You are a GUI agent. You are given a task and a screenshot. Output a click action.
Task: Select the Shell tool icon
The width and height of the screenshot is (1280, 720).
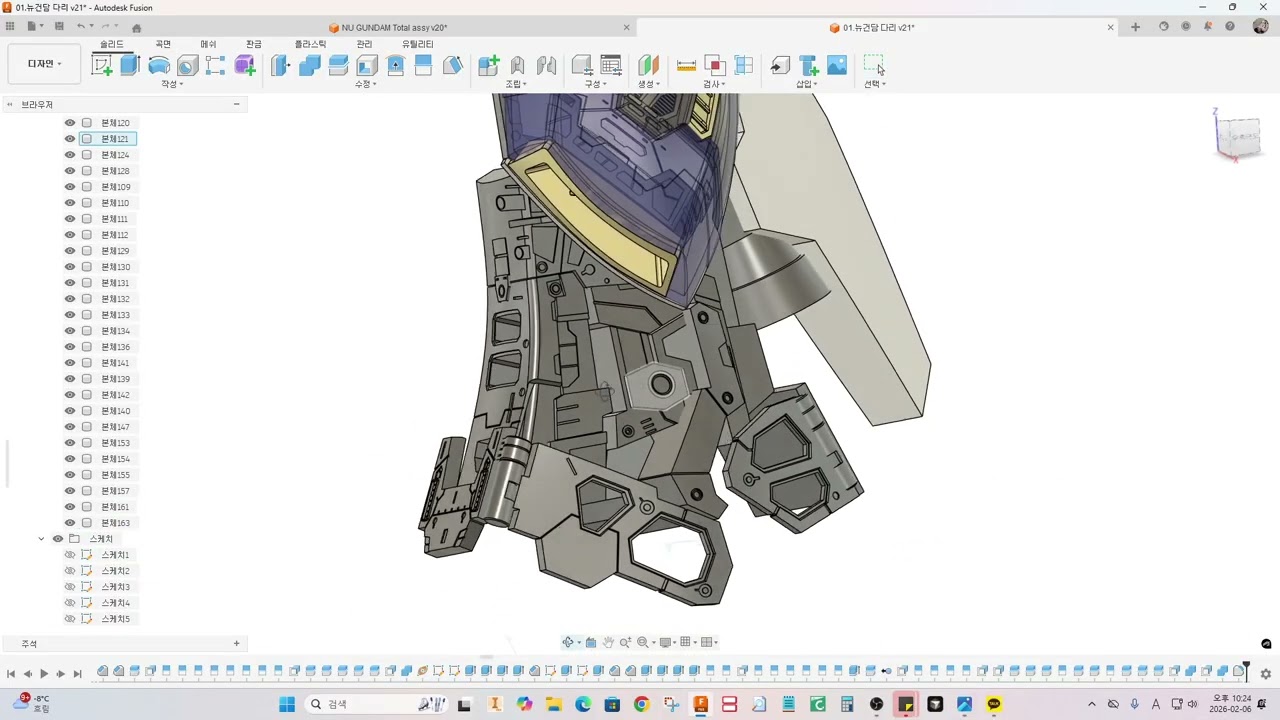pos(367,66)
